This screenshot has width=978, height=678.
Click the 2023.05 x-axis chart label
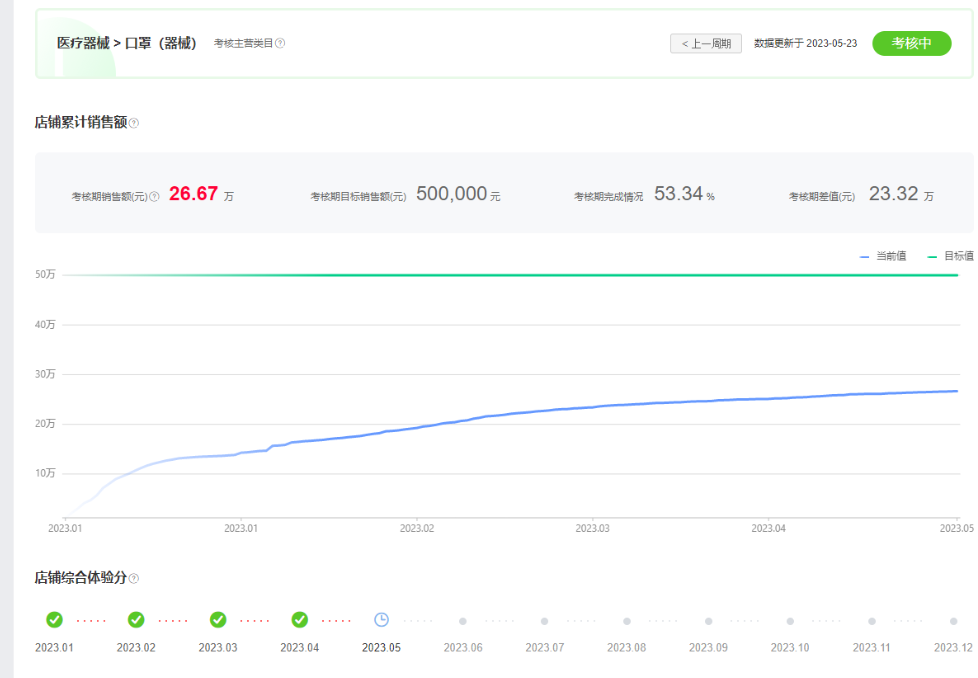pos(957,528)
